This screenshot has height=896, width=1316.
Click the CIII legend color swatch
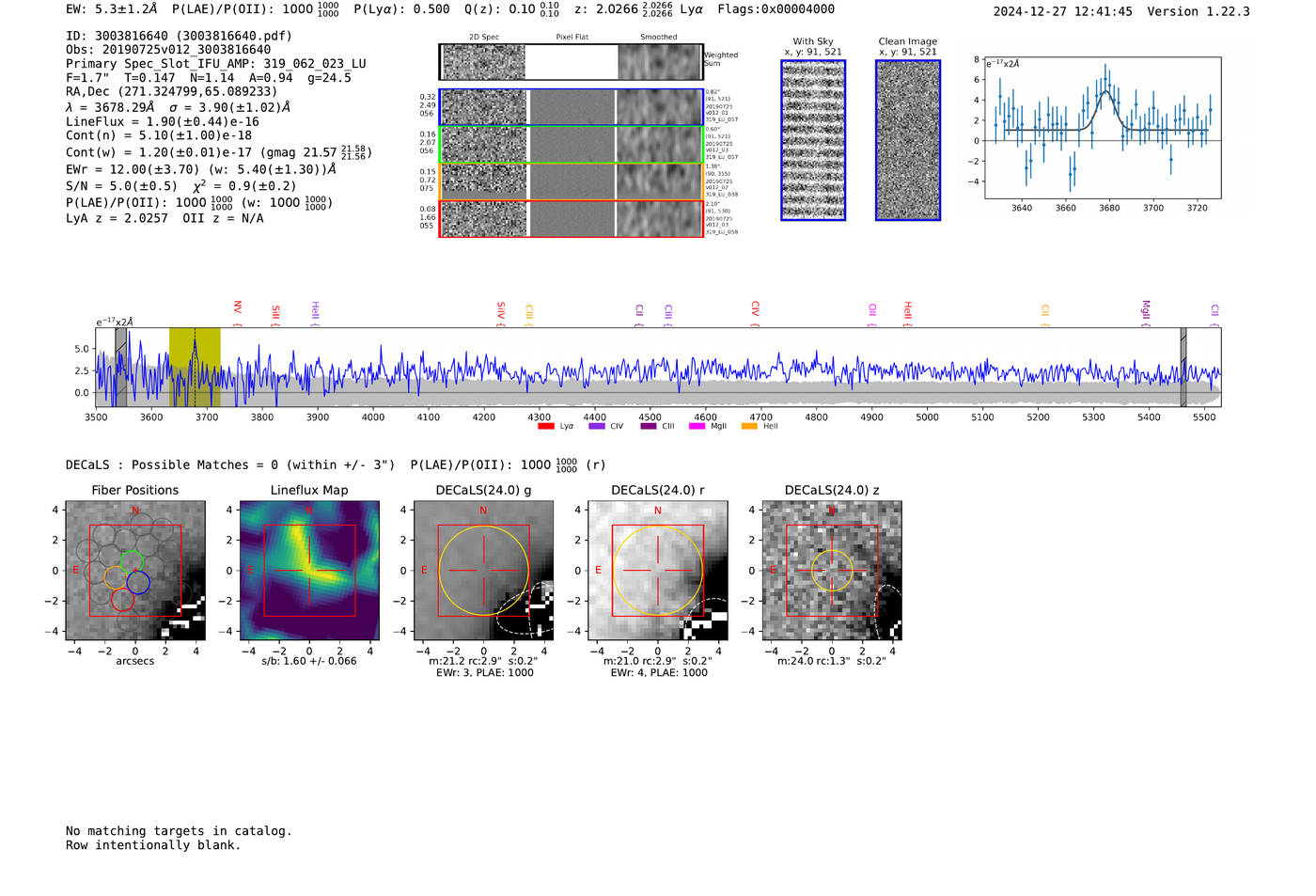tap(649, 426)
